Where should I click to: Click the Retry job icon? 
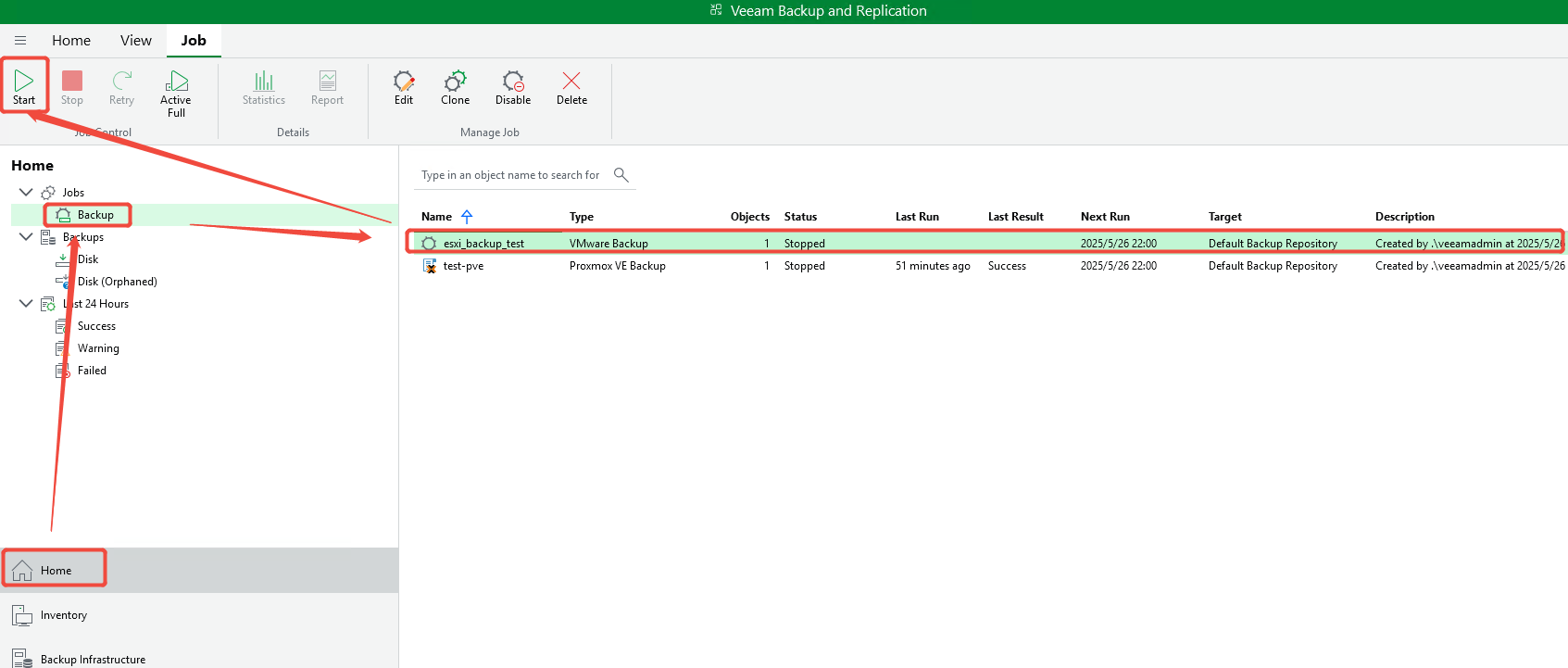[x=121, y=81]
